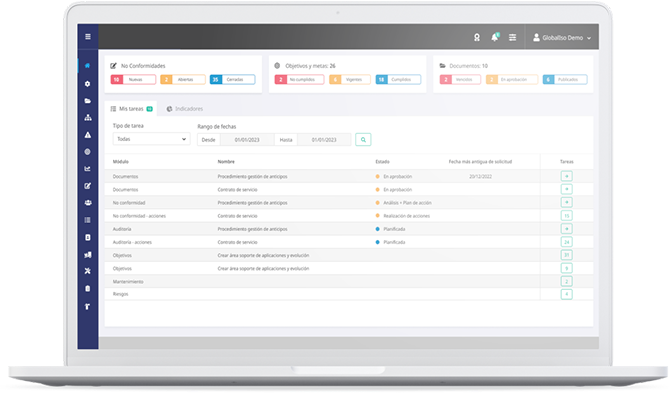670x393 pixels.
Task: Click the Hasta date input field
Action: tap(324, 140)
